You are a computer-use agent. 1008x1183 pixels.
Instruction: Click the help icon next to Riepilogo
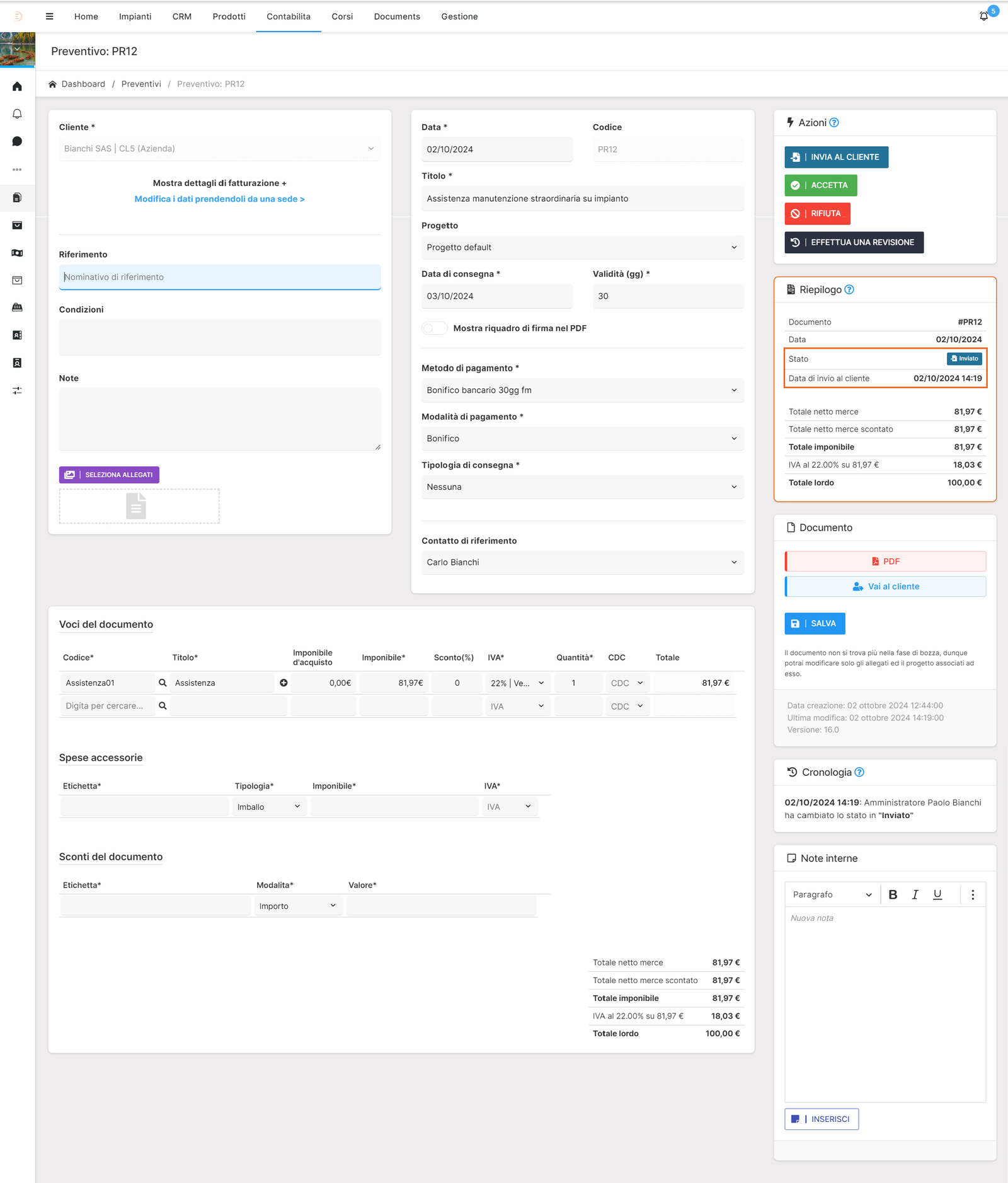(x=849, y=290)
